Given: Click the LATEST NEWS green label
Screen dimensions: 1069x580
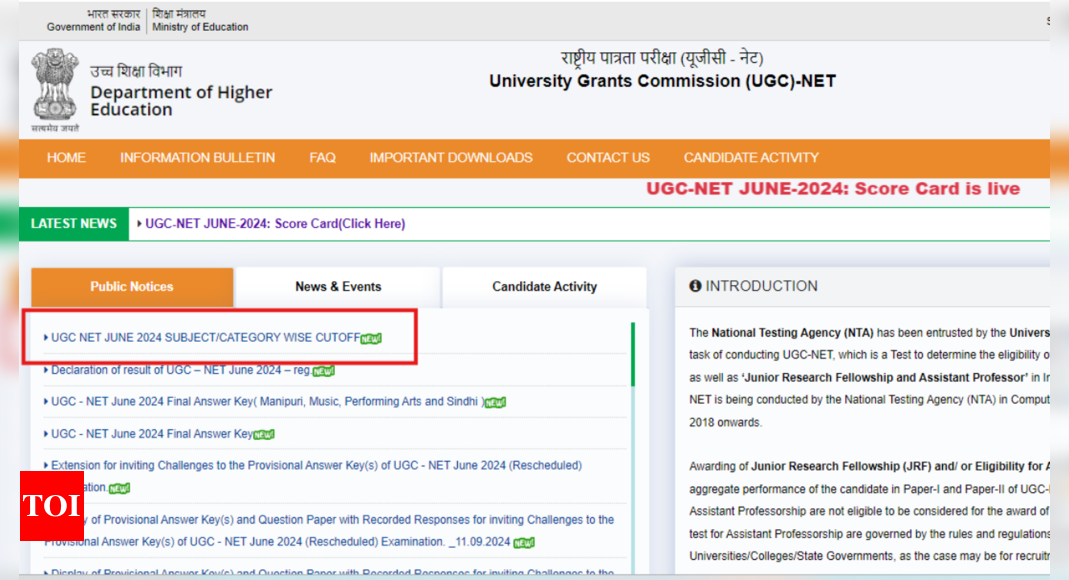Looking at the screenshot, I should click(x=74, y=224).
